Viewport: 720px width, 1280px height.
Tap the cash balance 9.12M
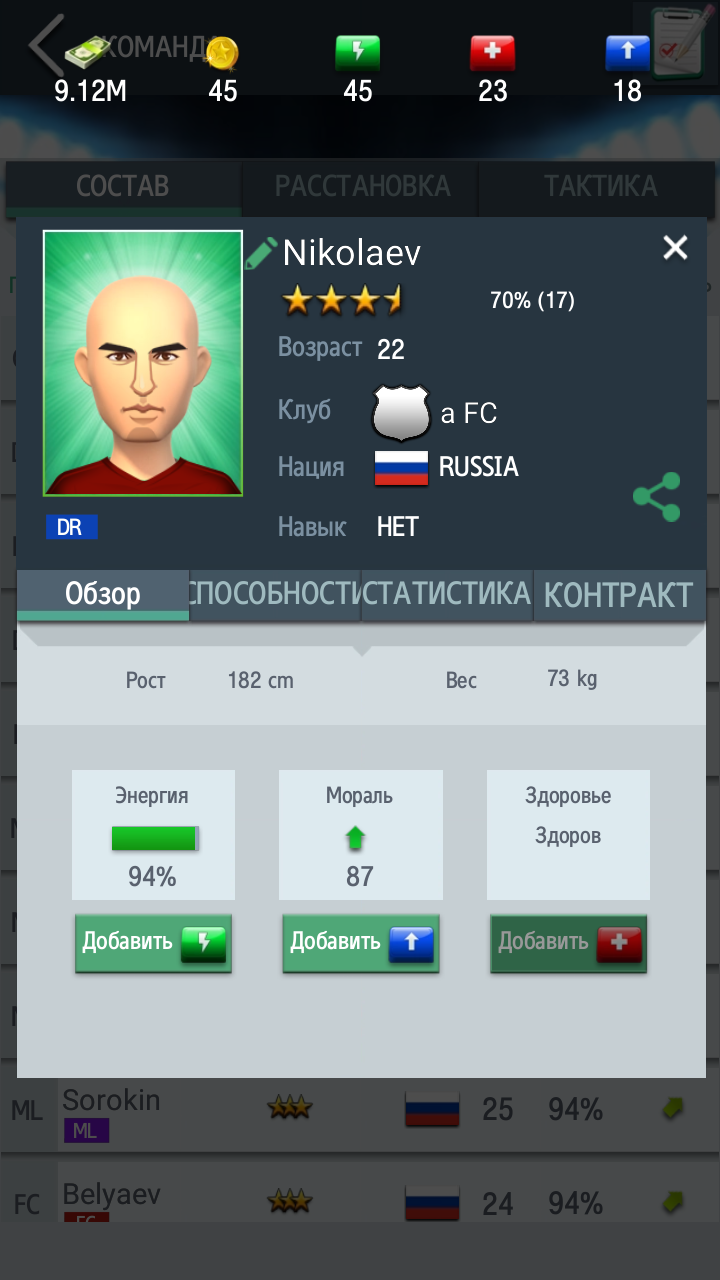click(x=90, y=91)
